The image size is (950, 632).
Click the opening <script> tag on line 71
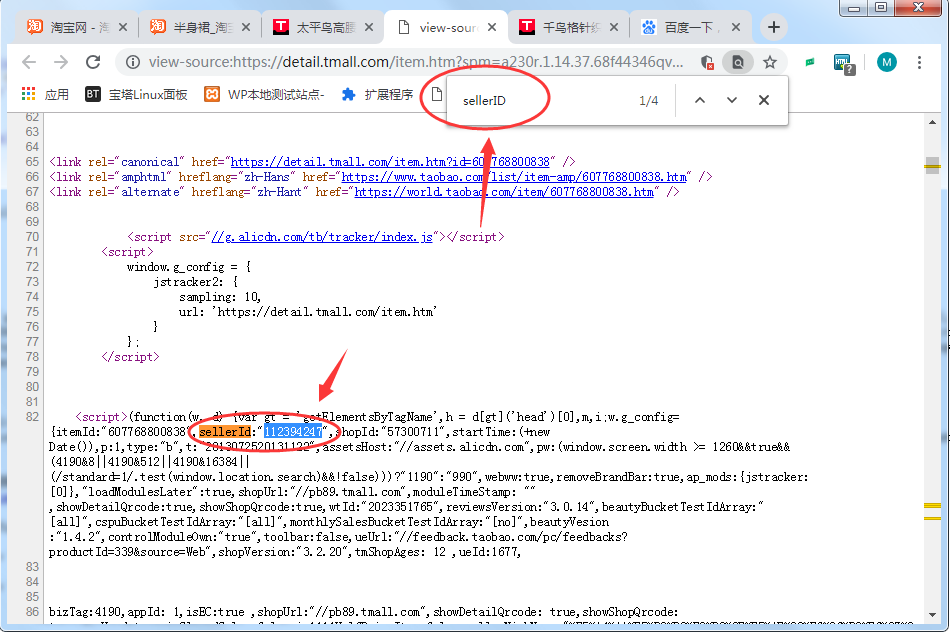tap(127, 252)
